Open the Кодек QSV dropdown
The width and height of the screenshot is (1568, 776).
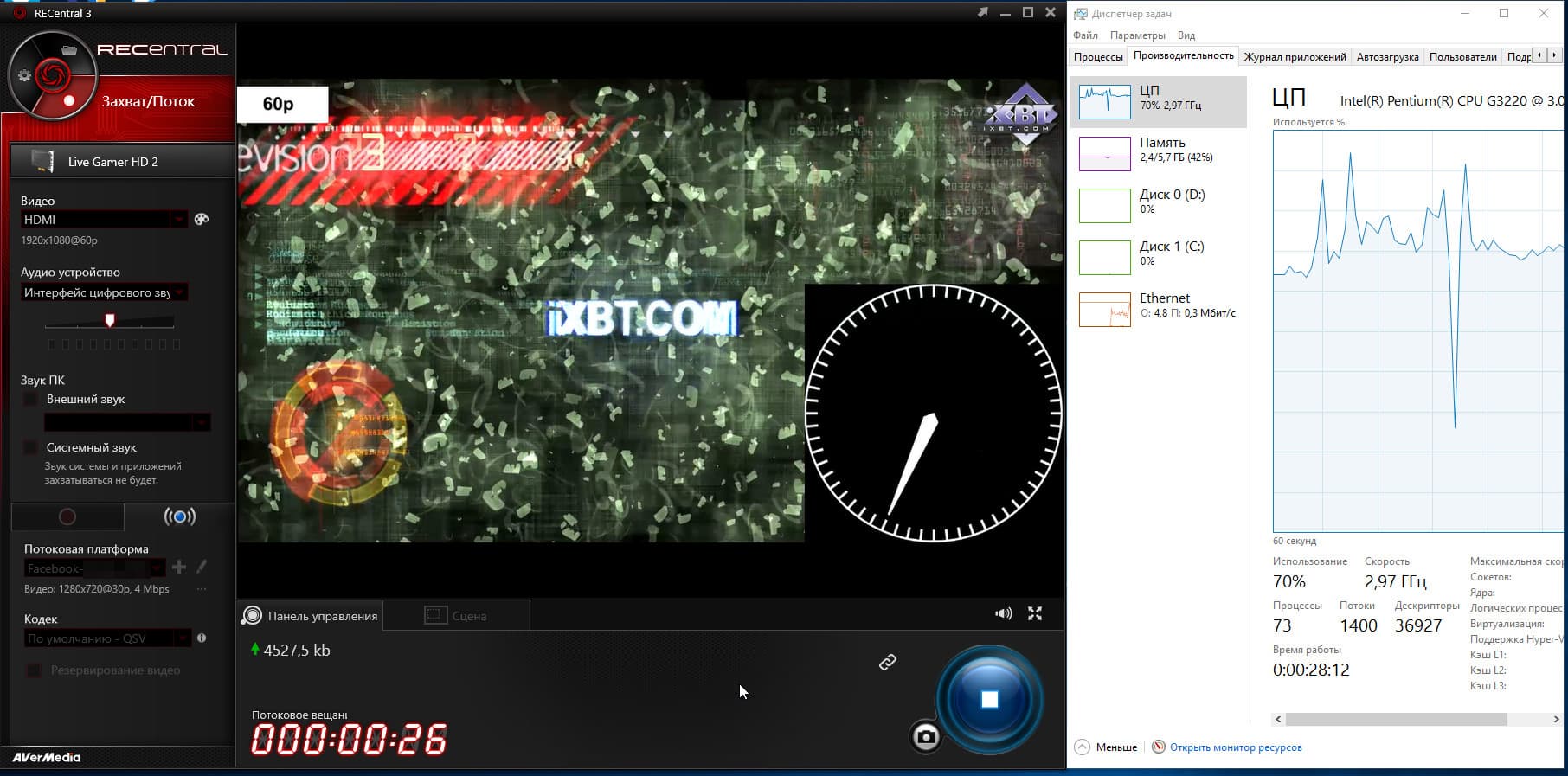[x=107, y=638]
